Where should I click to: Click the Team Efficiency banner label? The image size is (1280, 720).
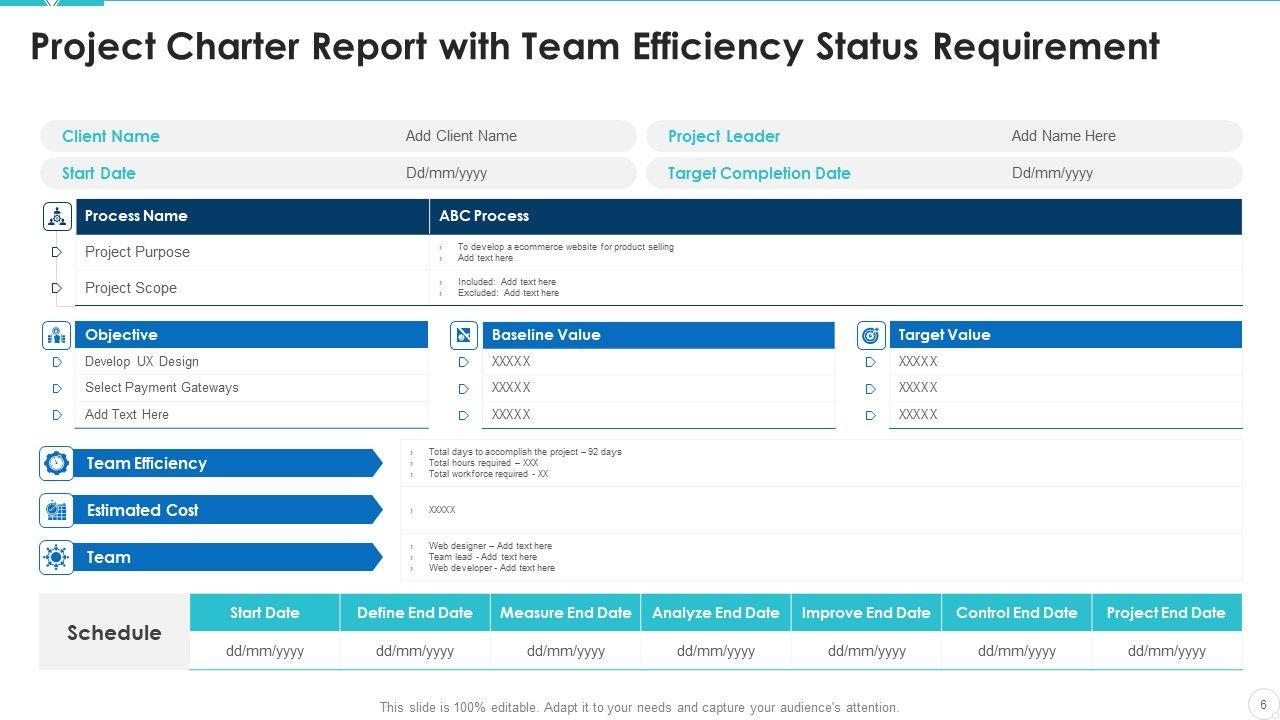pos(147,463)
